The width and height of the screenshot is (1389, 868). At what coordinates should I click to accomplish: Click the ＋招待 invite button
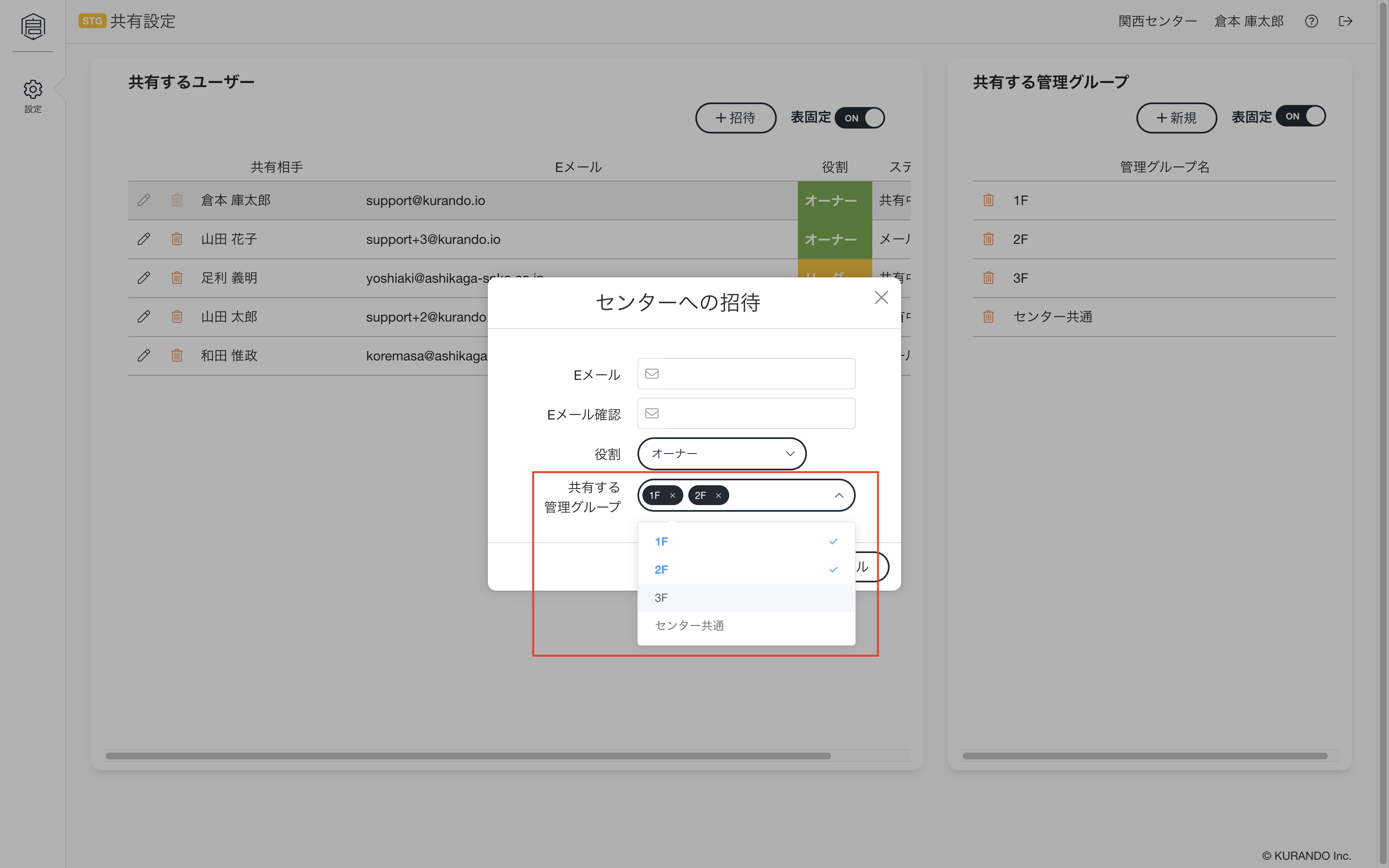pos(735,118)
